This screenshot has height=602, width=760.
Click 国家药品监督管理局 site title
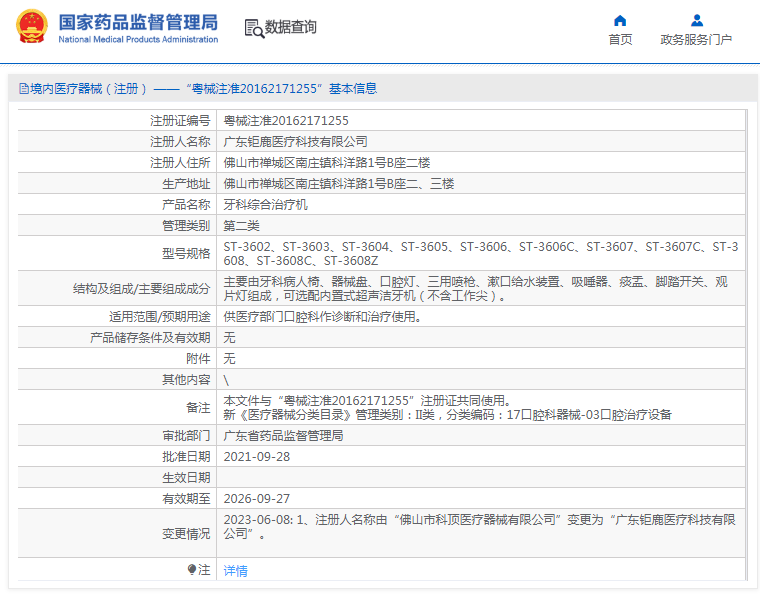pyautogui.click(x=138, y=22)
